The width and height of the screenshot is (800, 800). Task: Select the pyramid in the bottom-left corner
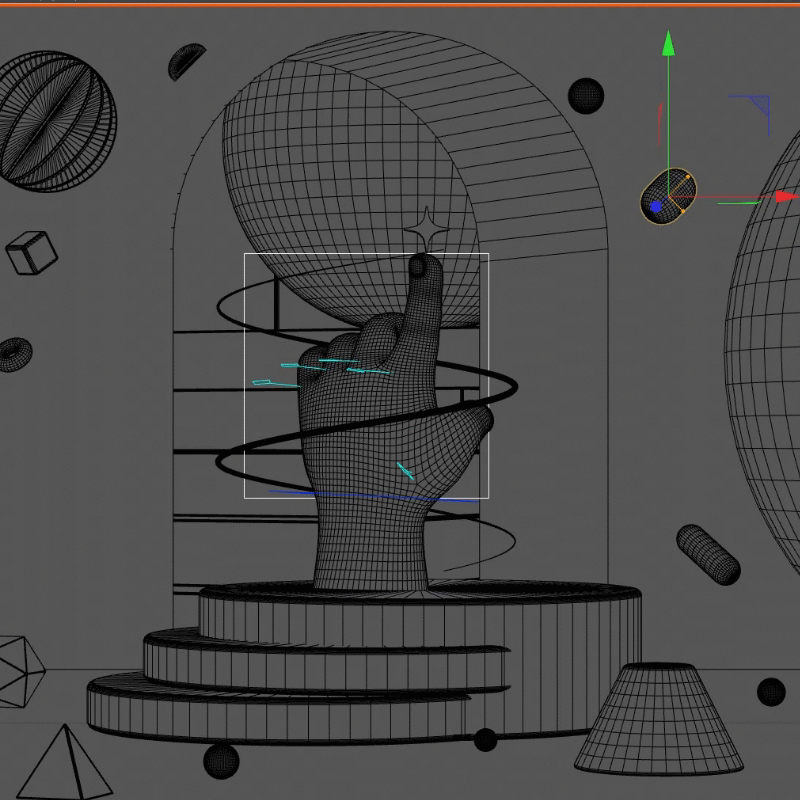tap(64, 763)
